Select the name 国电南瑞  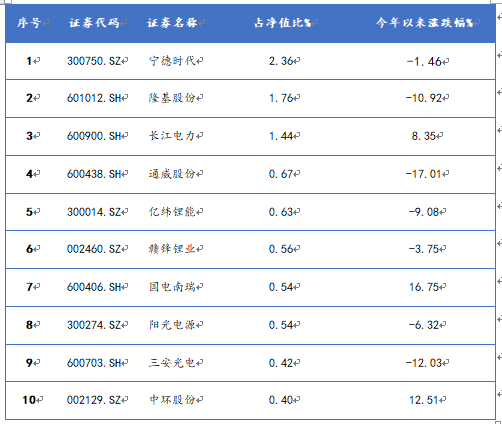[172, 287]
